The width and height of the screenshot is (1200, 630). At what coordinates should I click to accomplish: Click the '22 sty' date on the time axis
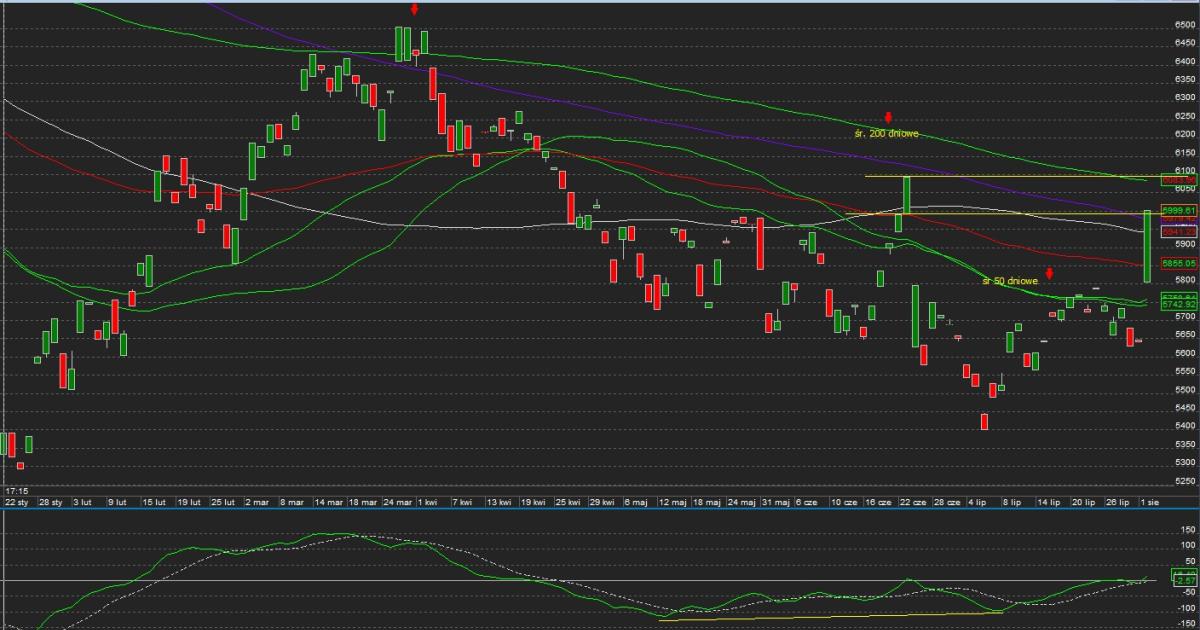18,502
